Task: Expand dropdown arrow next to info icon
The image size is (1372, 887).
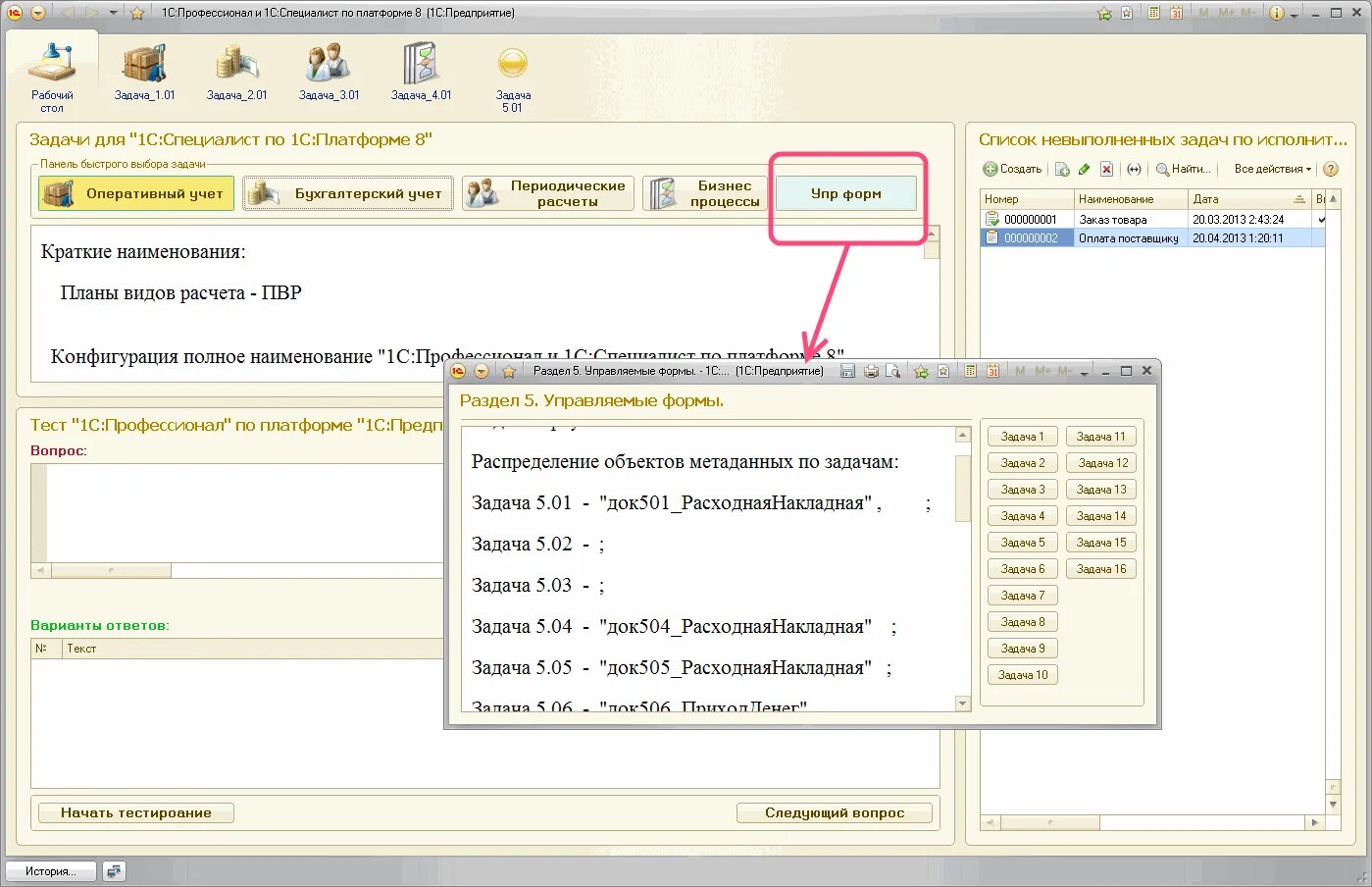Action: 1295,14
